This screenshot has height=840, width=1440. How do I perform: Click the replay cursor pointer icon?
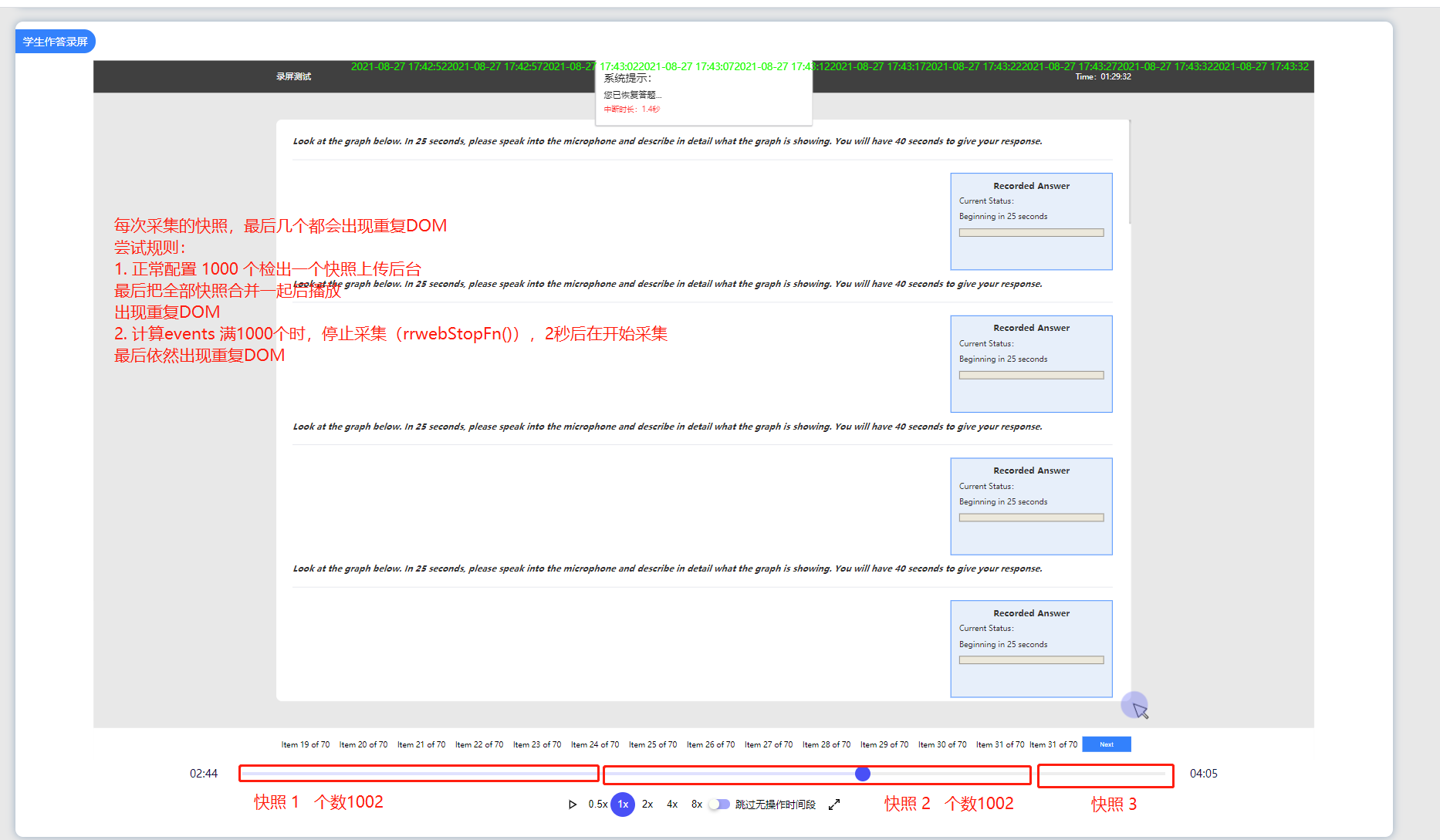point(1136,705)
